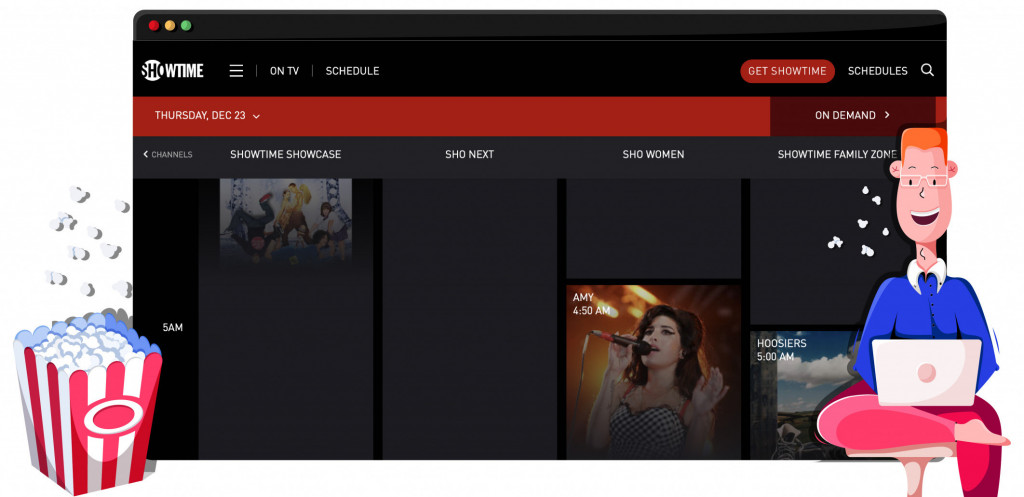The height and width of the screenshot is (497, 1024).
Task: Select the Schedule menu item
Action: (352, 71)
